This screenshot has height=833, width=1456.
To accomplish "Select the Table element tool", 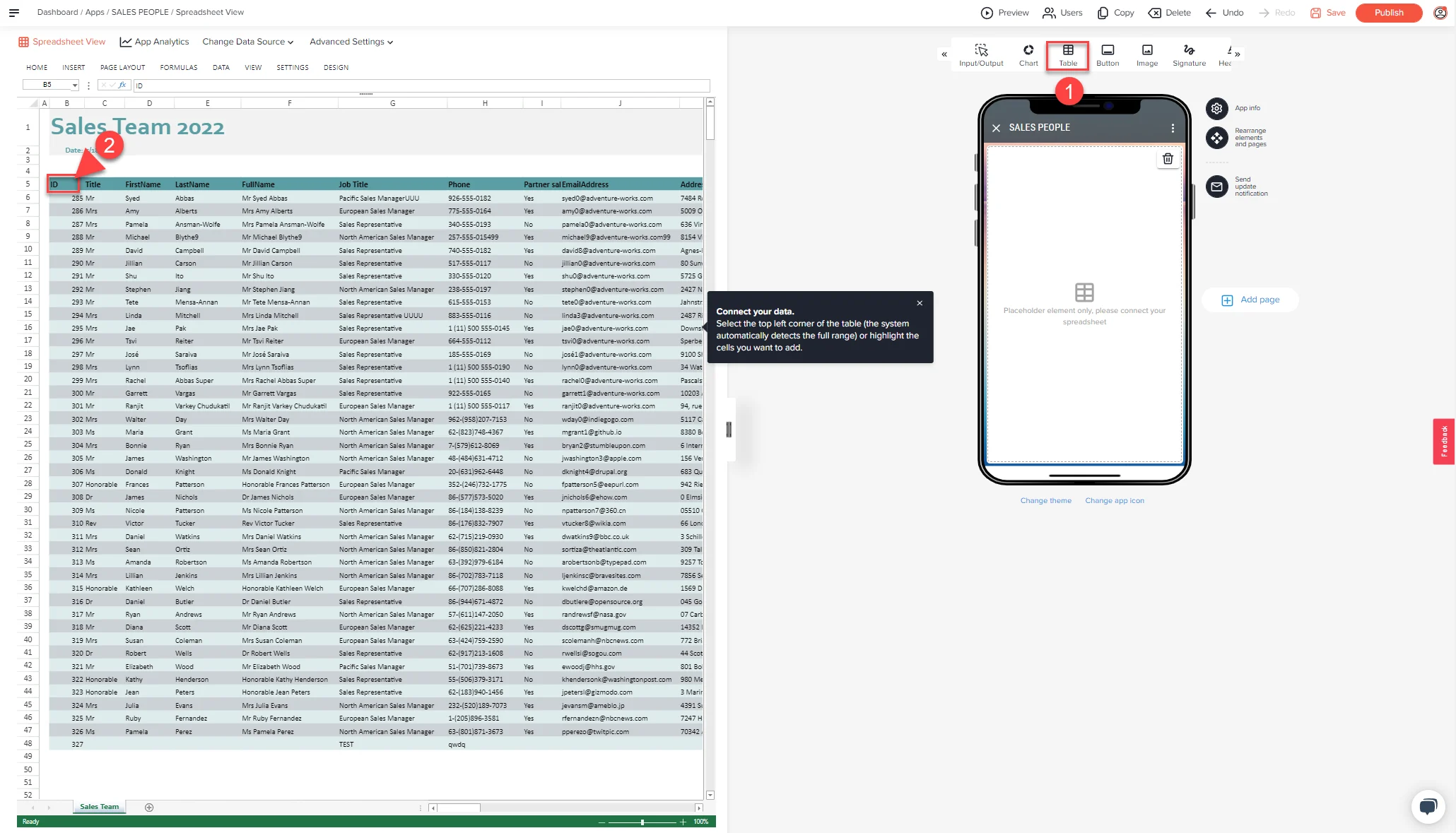I will coord(1068,55).
